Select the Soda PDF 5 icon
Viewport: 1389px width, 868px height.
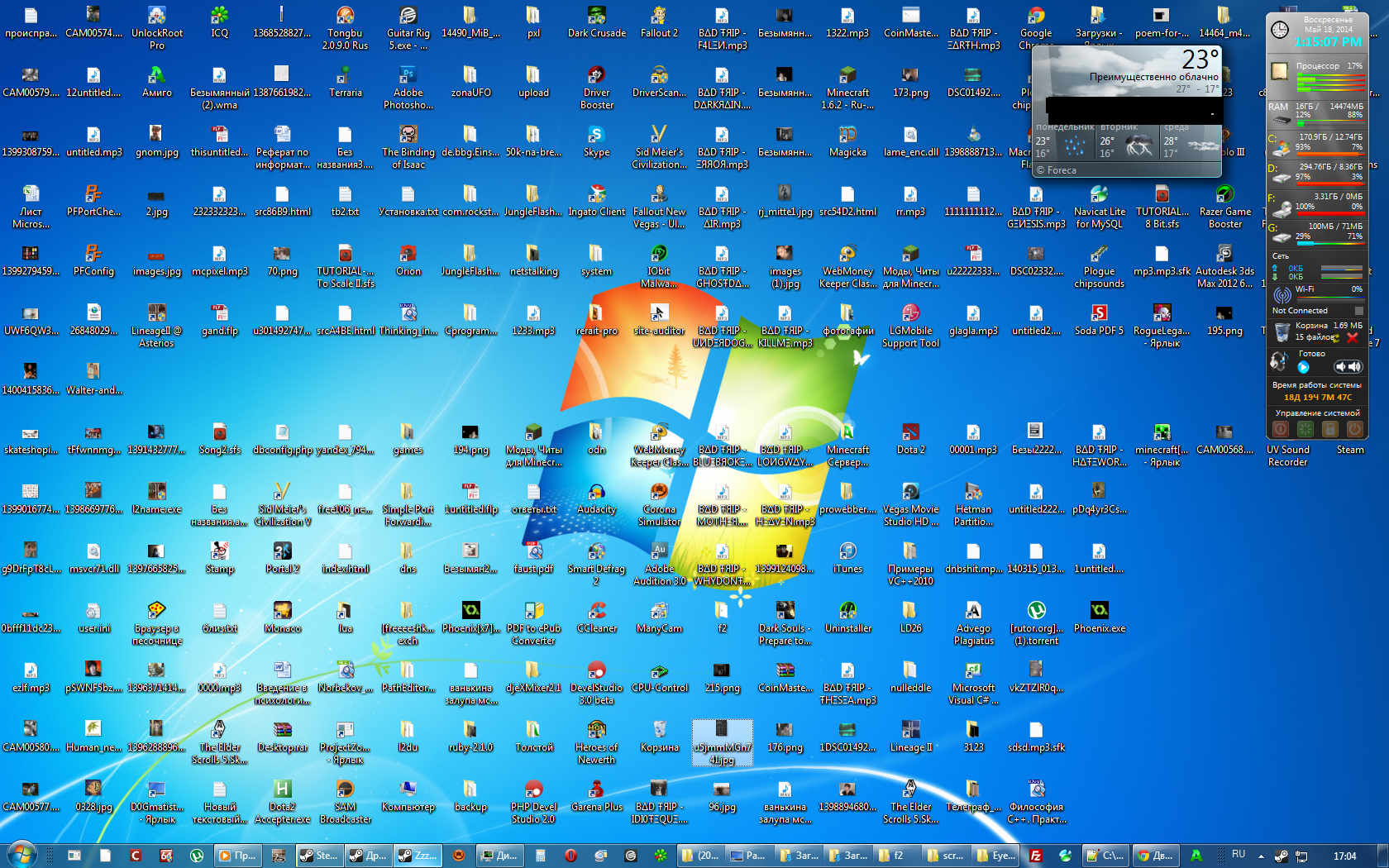click(x=1099, y=319)
